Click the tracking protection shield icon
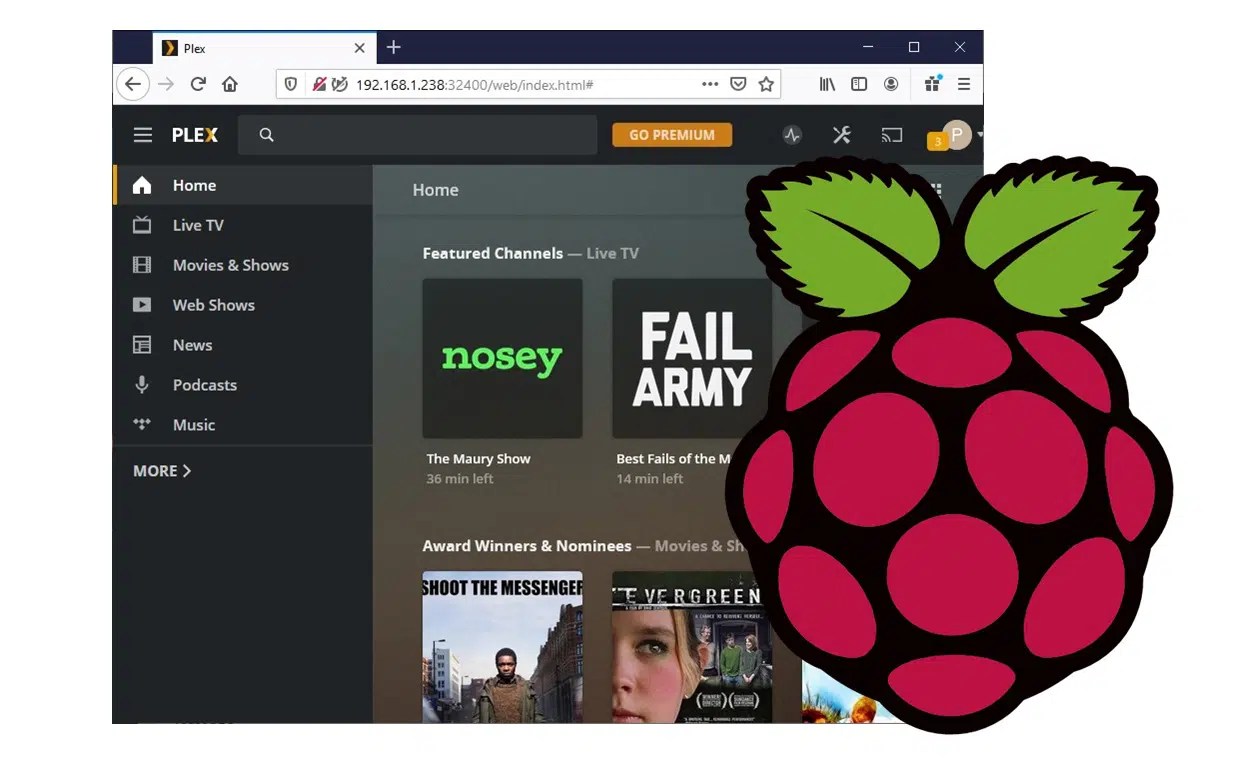This screenshot has height=772, width=1245. point(291,84)
